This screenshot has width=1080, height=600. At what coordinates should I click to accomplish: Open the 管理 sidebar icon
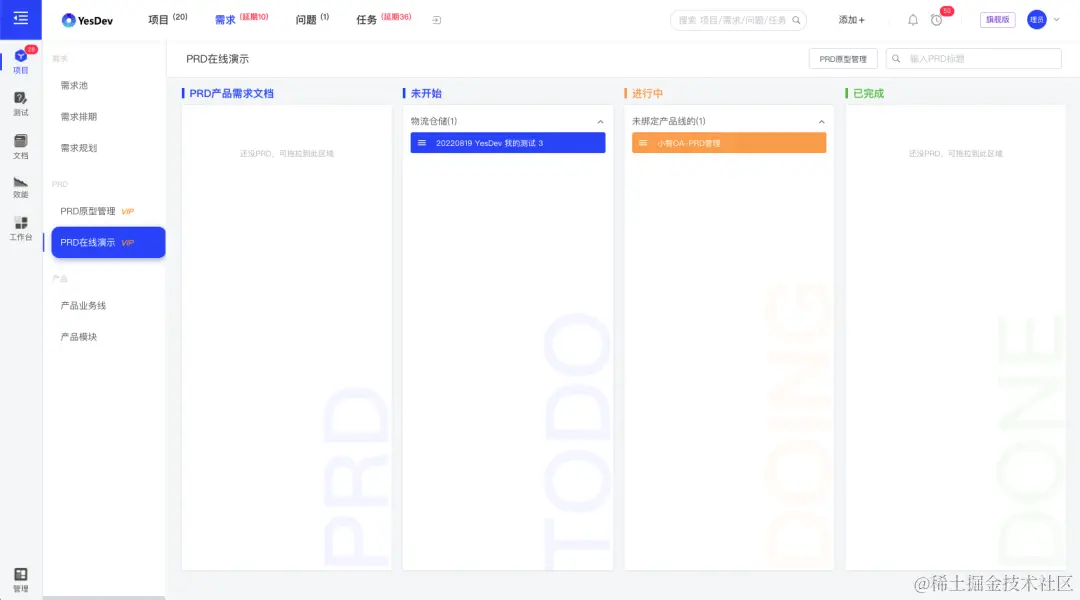click(21, 580)
